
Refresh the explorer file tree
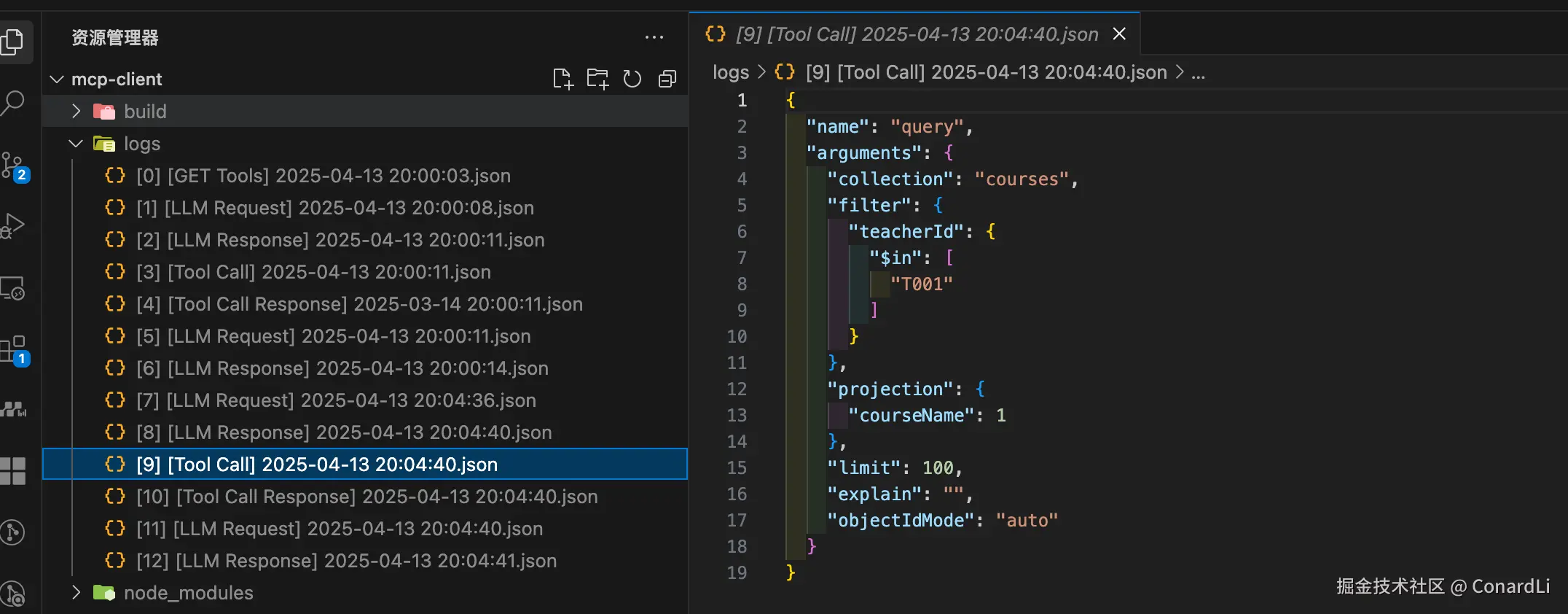[632, 79]
